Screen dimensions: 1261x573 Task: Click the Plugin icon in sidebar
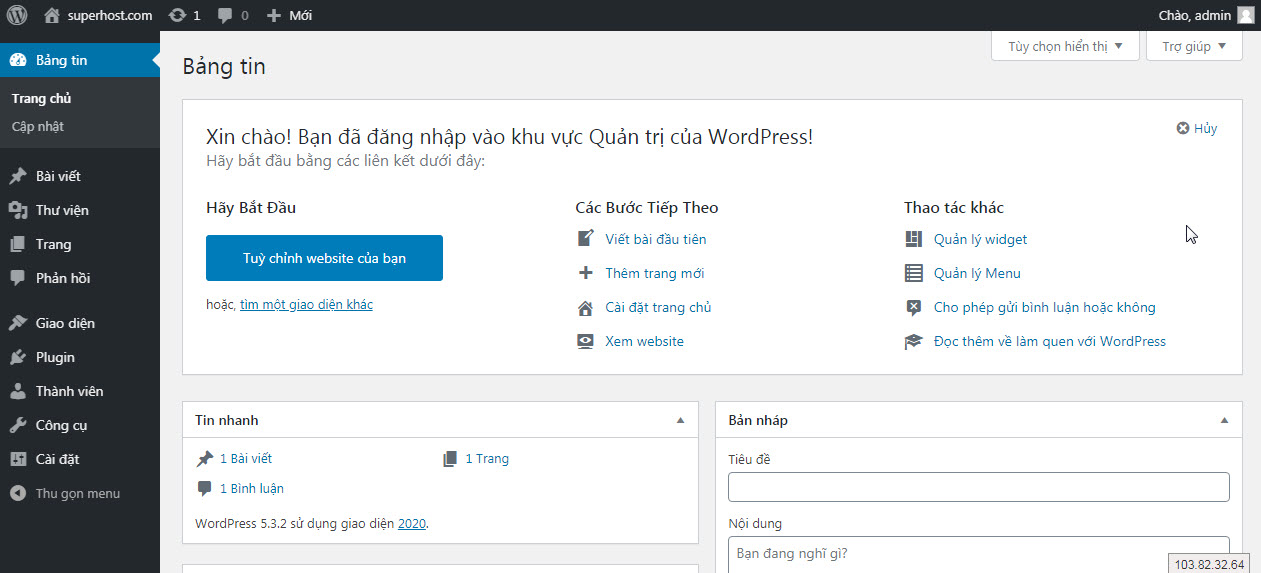click(x=18, y=357)
